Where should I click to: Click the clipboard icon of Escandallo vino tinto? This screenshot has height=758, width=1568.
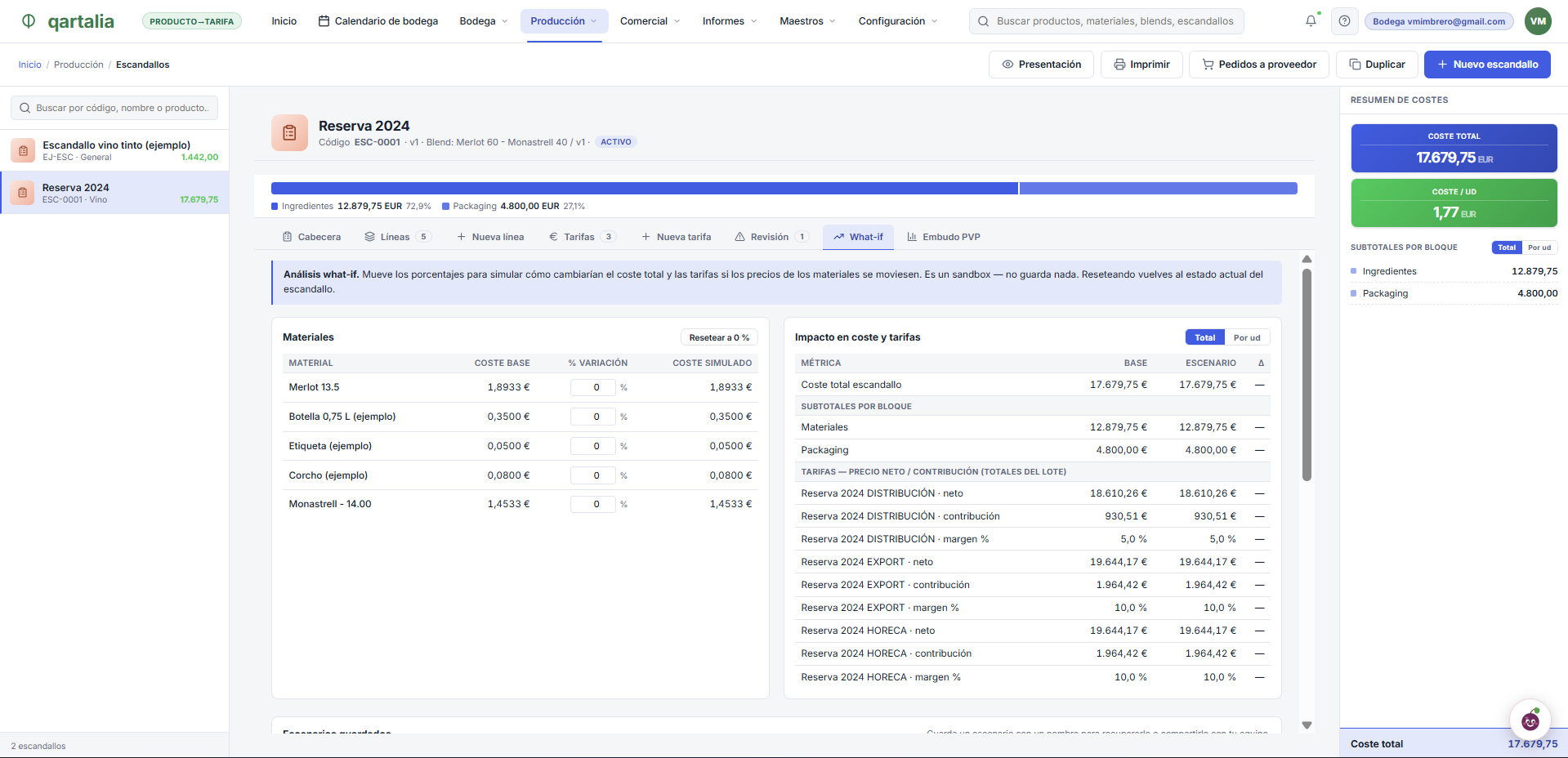click(x=23, y=150)
